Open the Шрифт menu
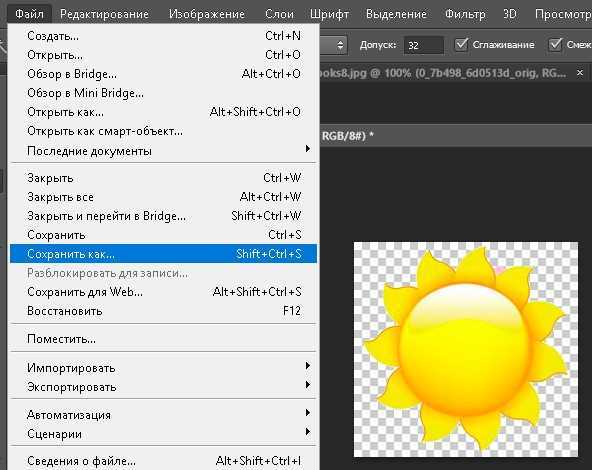Viewport: 592px width, 470px height. (x=329, y=14)
